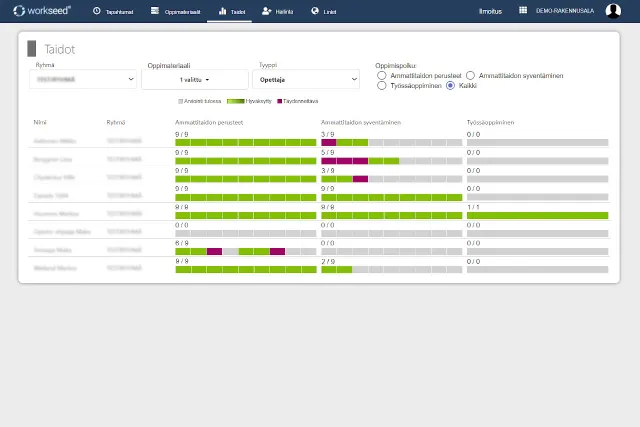Screen dimensions: 640x427
Task: Click the full green bar scored 1 / 1
Action: pyautogui.click(x=538, y=215)
